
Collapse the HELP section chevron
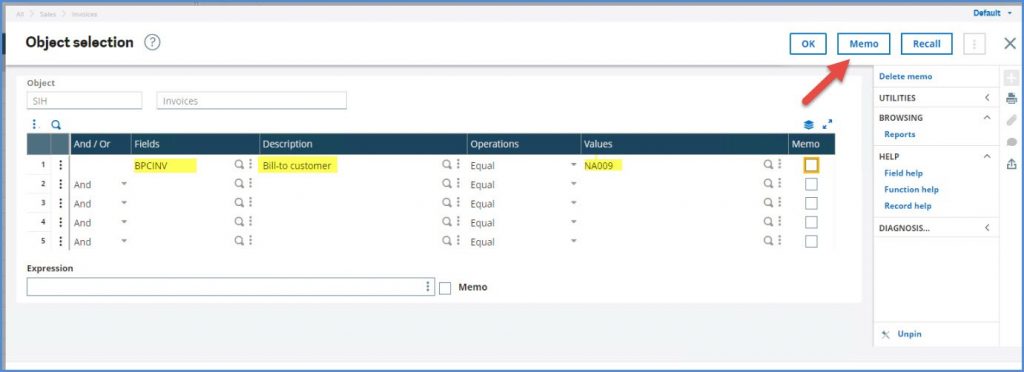pyautogui.click(x=987, y=156)
